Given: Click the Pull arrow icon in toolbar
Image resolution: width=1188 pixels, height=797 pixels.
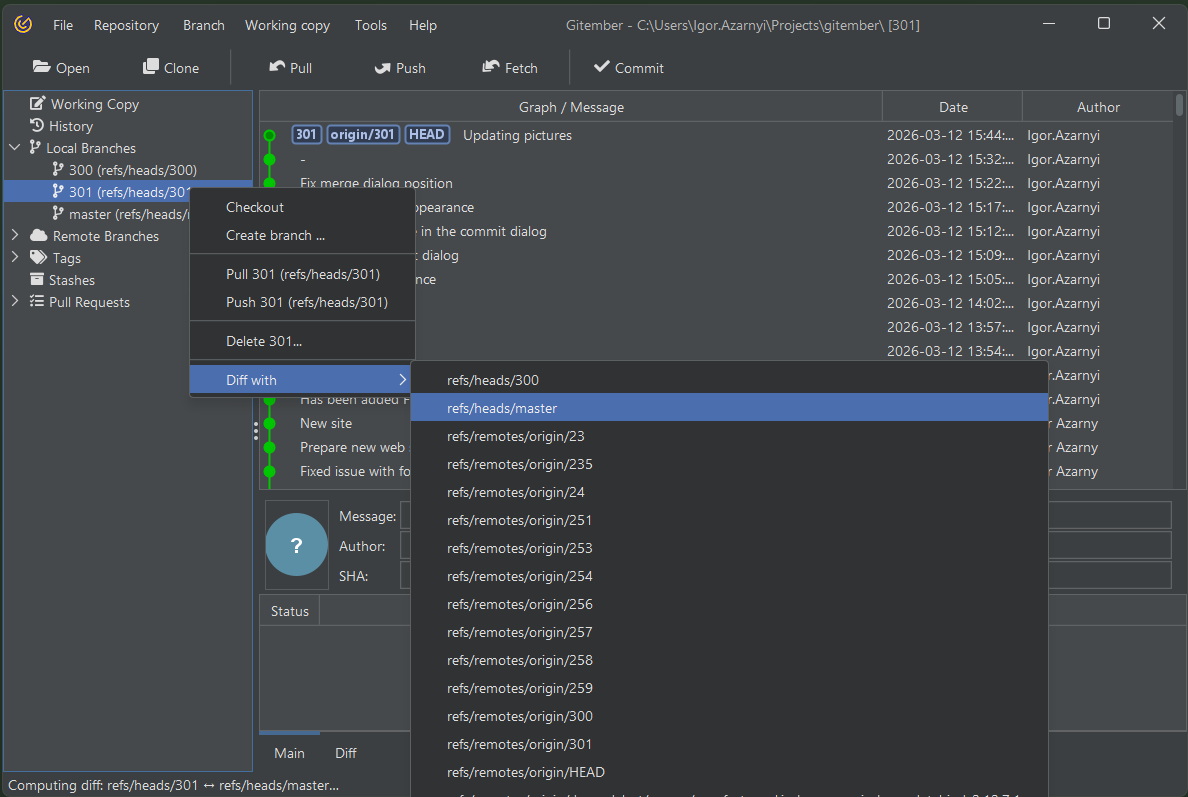Looking at the screenshot, I should [x=277, y=67].
